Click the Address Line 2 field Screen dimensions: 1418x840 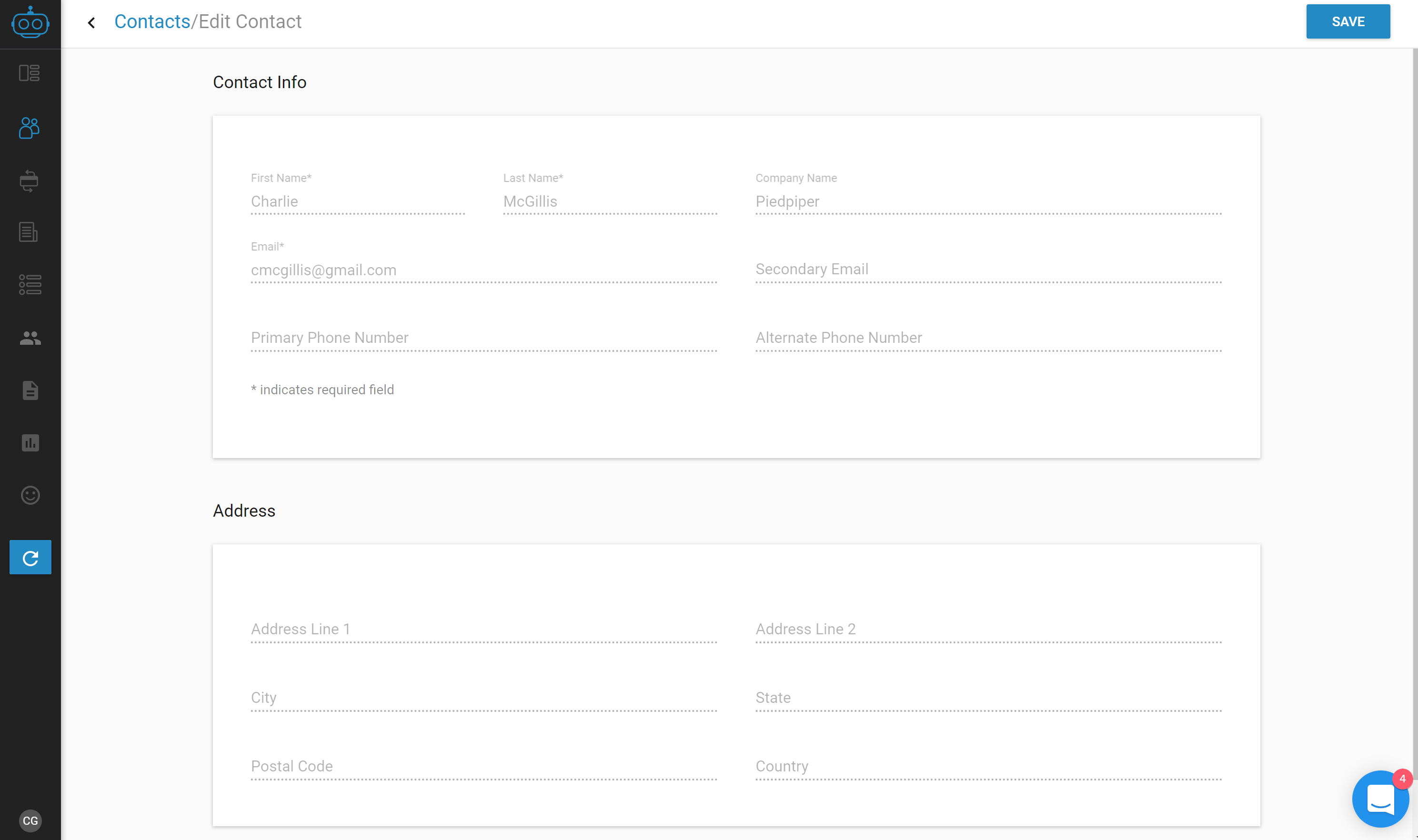[x=988, y=630]
